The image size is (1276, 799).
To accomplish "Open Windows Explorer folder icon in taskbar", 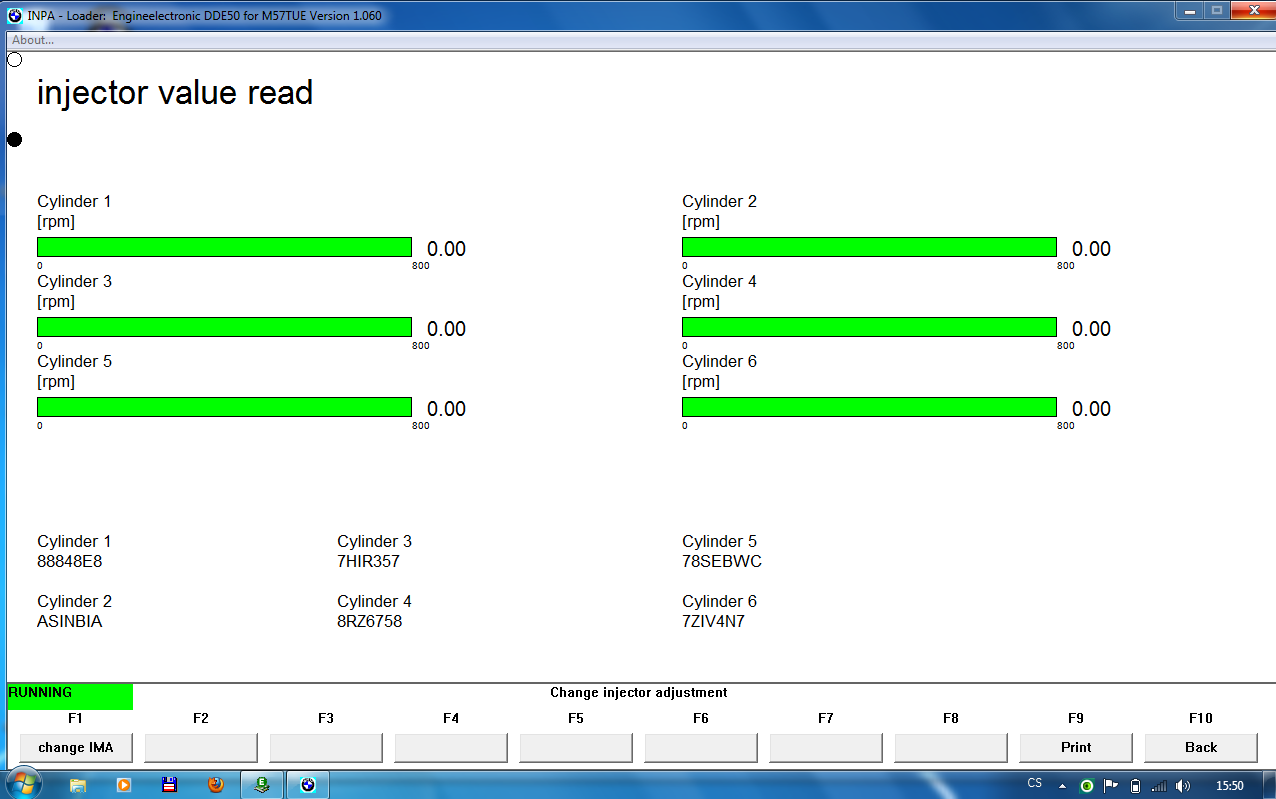I will 77,785.
